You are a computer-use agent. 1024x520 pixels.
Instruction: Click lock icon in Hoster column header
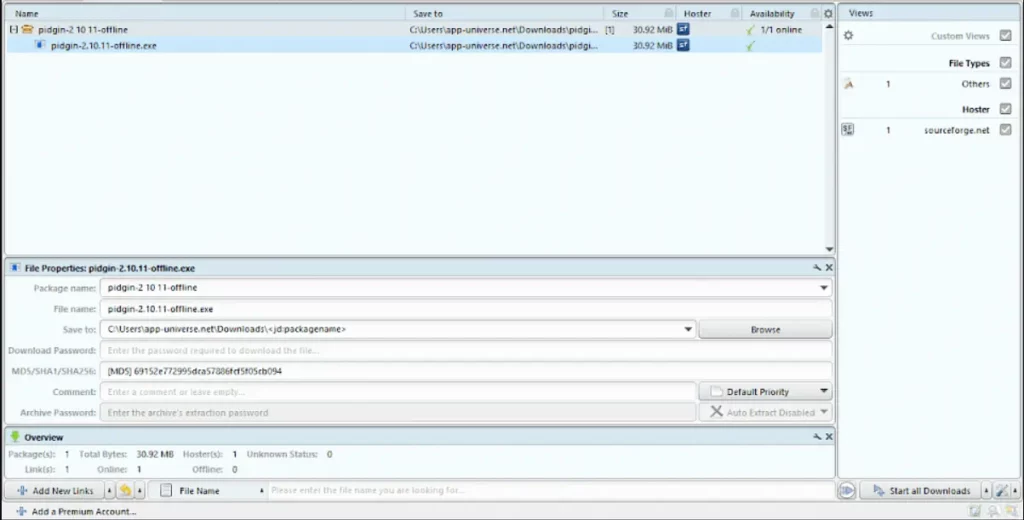coord(735,13)
